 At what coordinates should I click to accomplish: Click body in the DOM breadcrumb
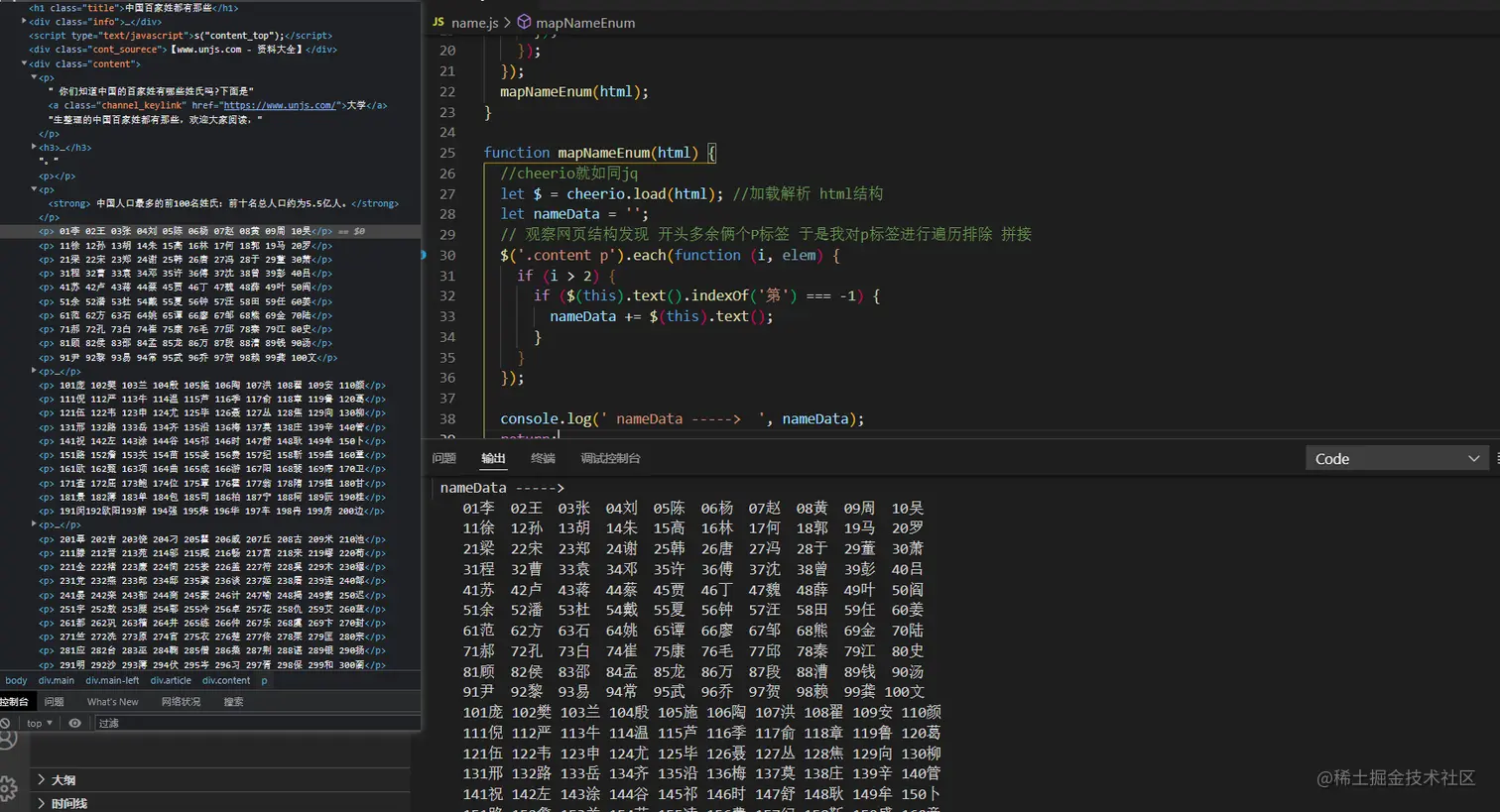pyautogui.click(x=16, y=680)
